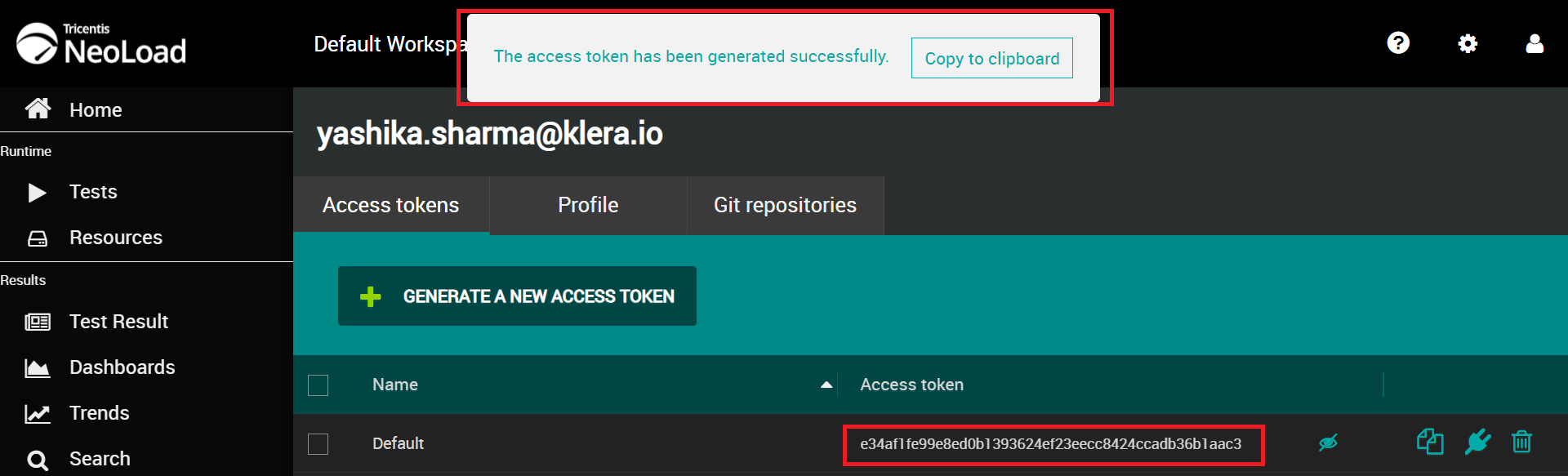Click the NeoLoad logo

pyautogui.click(x=102, y=44)
